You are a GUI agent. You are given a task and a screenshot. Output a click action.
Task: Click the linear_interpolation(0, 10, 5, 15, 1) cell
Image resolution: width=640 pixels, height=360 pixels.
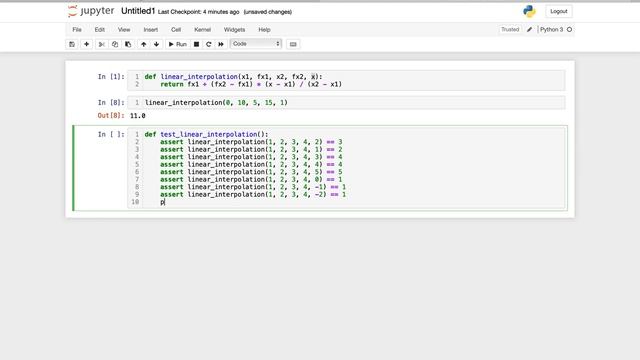point(347,103)
